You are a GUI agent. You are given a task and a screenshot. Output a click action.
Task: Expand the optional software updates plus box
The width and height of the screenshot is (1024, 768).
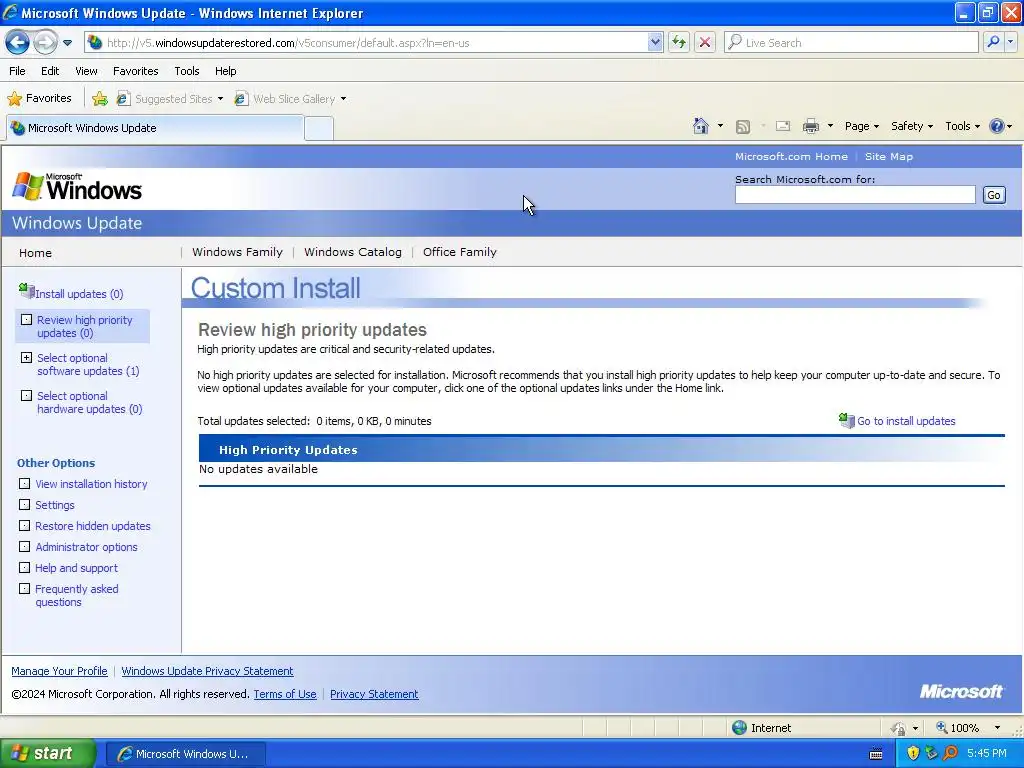(26, 358)
